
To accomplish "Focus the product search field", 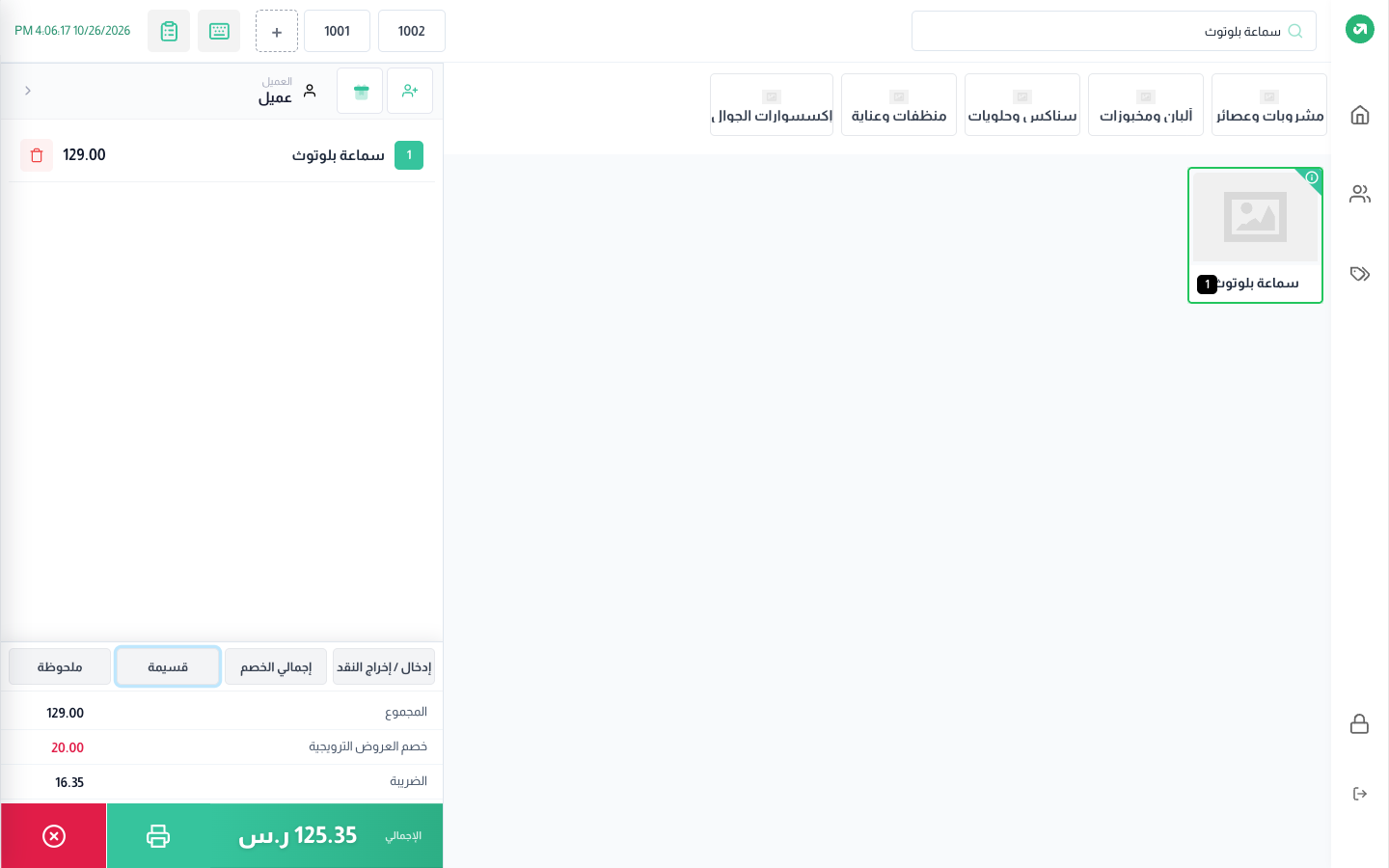I will point(1114,31).
